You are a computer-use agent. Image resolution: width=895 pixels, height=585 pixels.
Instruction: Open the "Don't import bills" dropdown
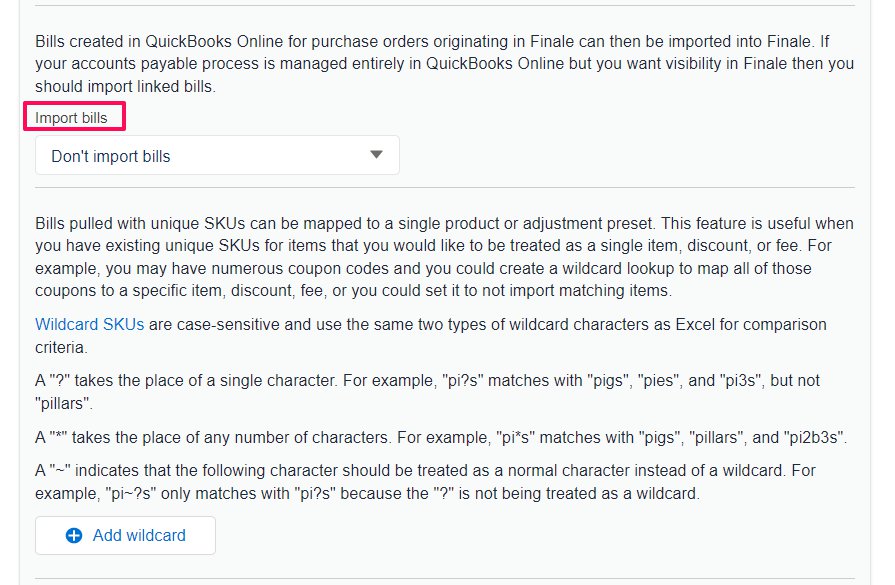pos(217,155)
